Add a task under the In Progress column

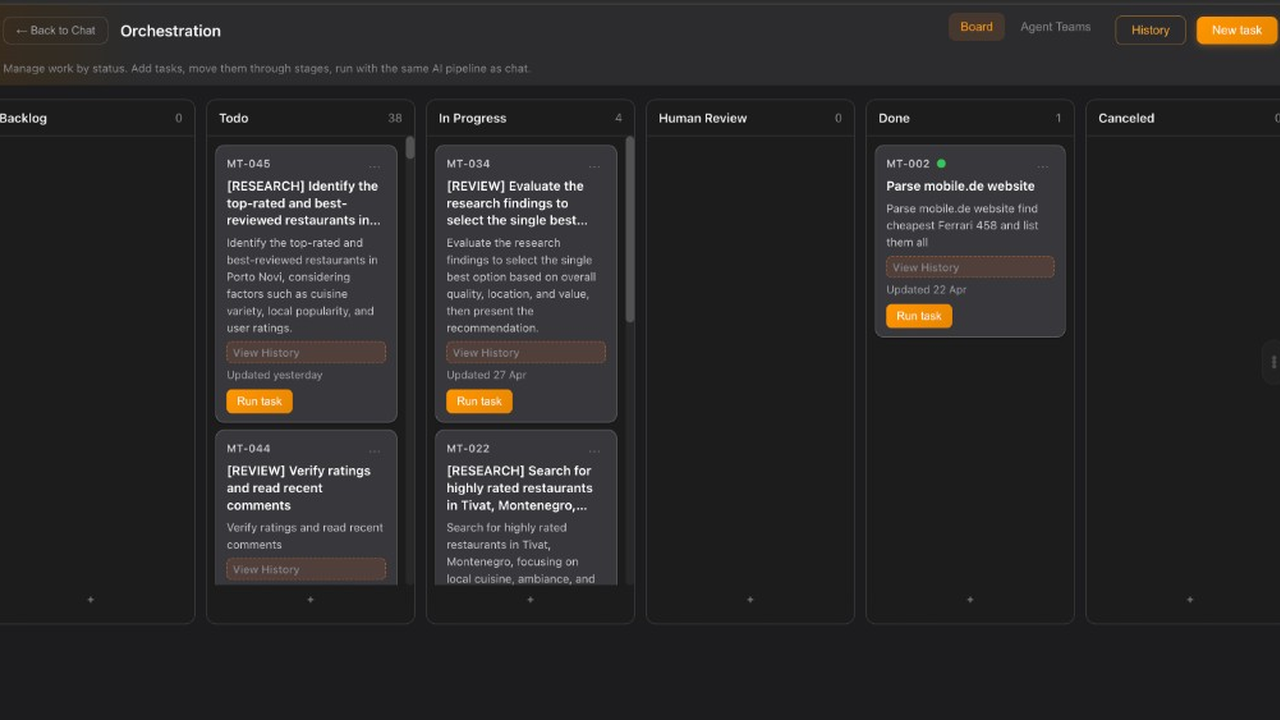pos(530,600)
